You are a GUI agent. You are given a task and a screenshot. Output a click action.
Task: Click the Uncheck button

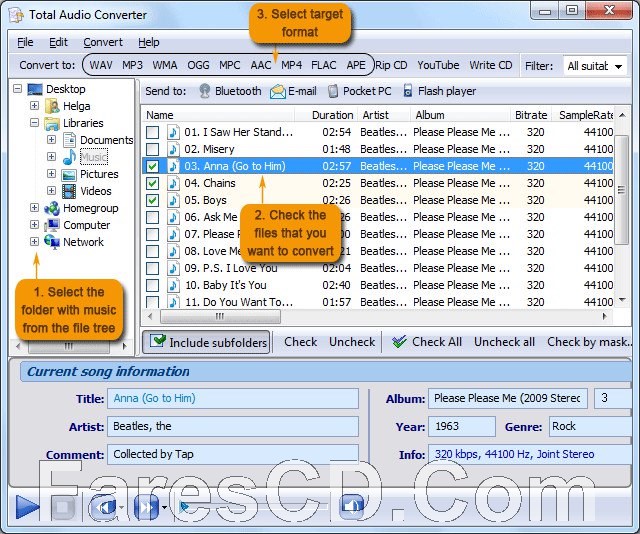(352, 342)
